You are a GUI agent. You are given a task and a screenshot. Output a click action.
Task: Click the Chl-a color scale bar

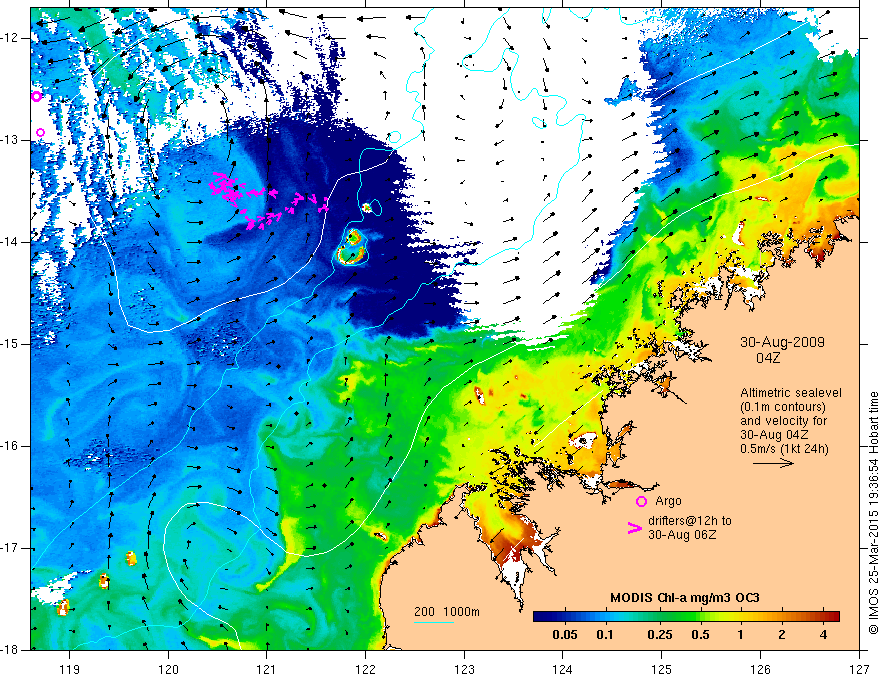pos(686,617)
